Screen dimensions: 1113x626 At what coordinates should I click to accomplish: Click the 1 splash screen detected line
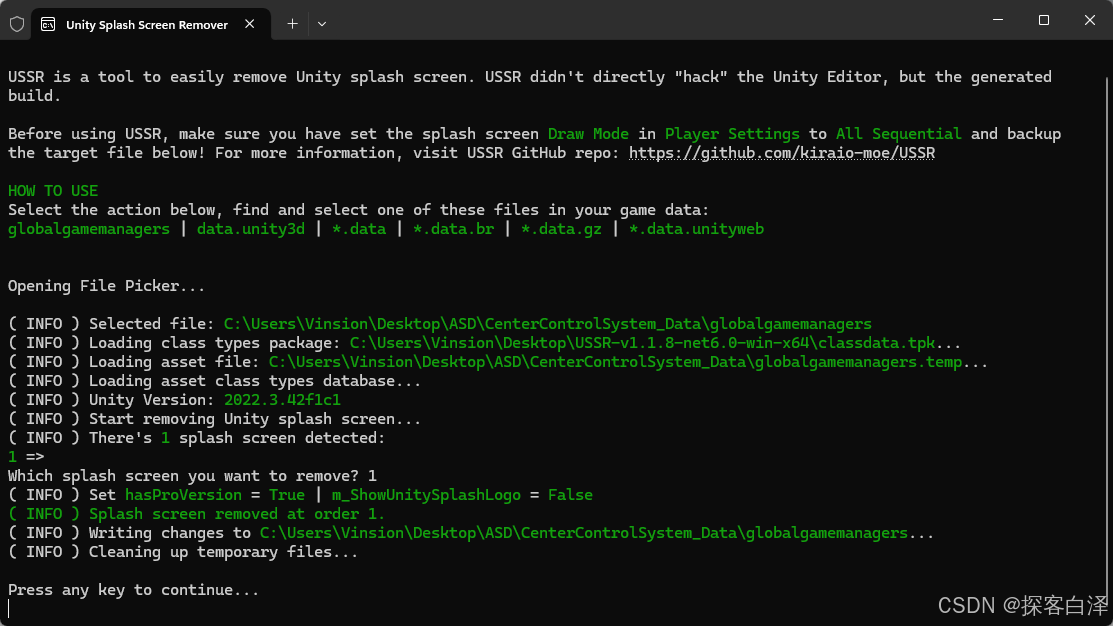coord(197,438)
